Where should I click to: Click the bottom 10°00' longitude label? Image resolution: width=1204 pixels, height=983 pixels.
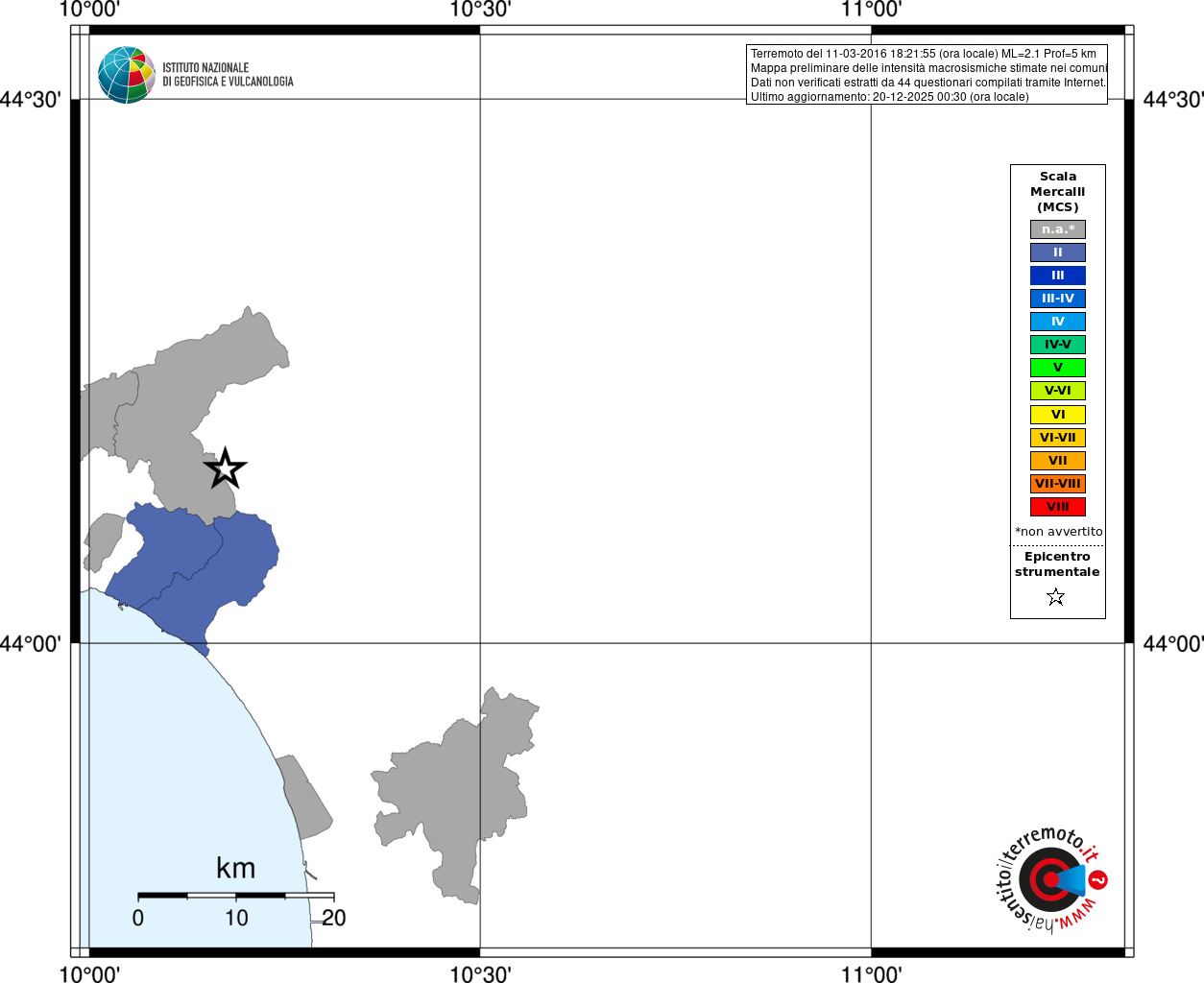[89, 973]
